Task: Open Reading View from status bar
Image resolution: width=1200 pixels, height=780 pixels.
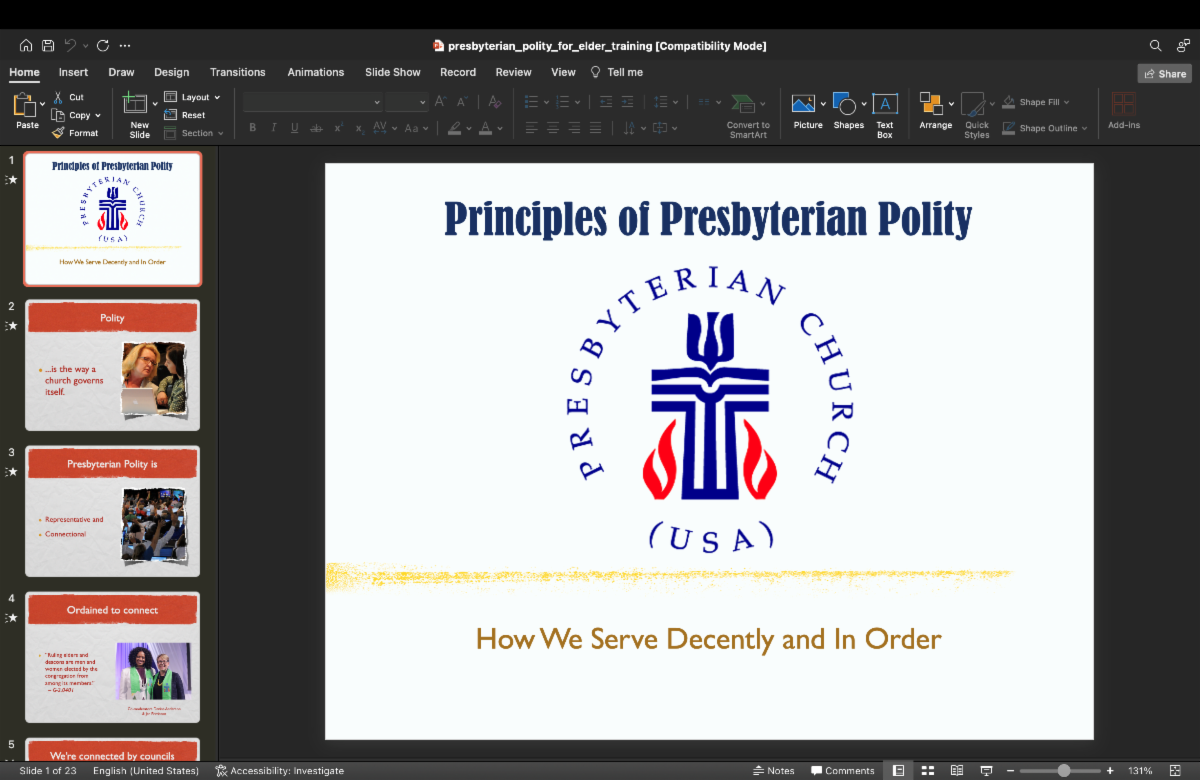Action: coord(957,771)
